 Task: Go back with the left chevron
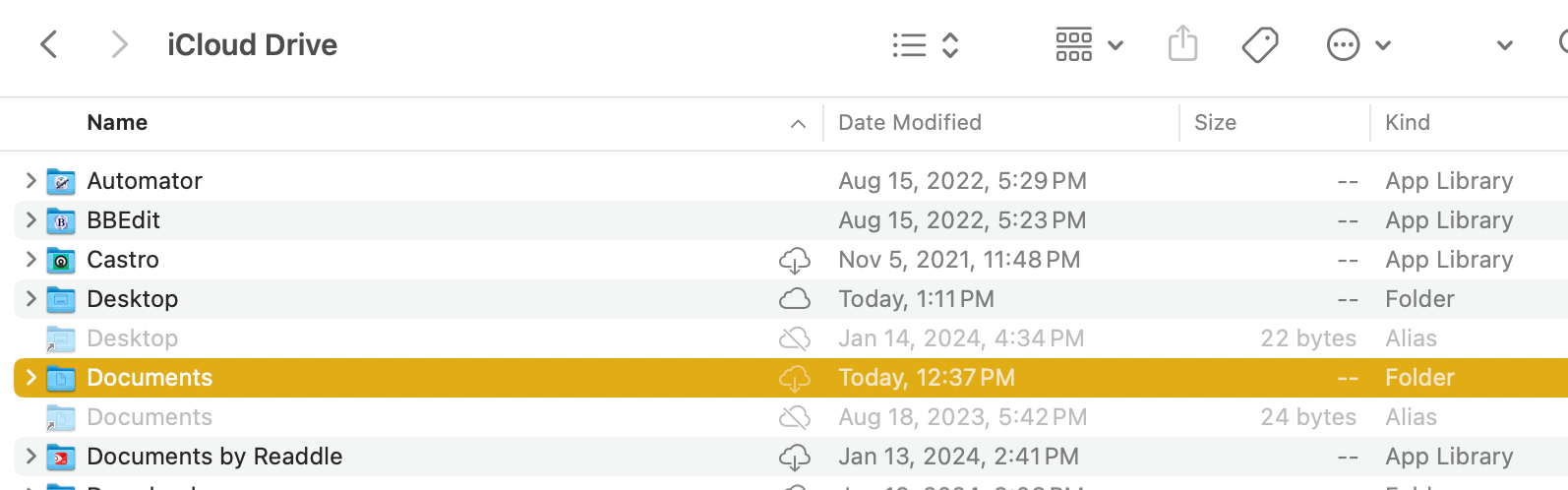49,44
